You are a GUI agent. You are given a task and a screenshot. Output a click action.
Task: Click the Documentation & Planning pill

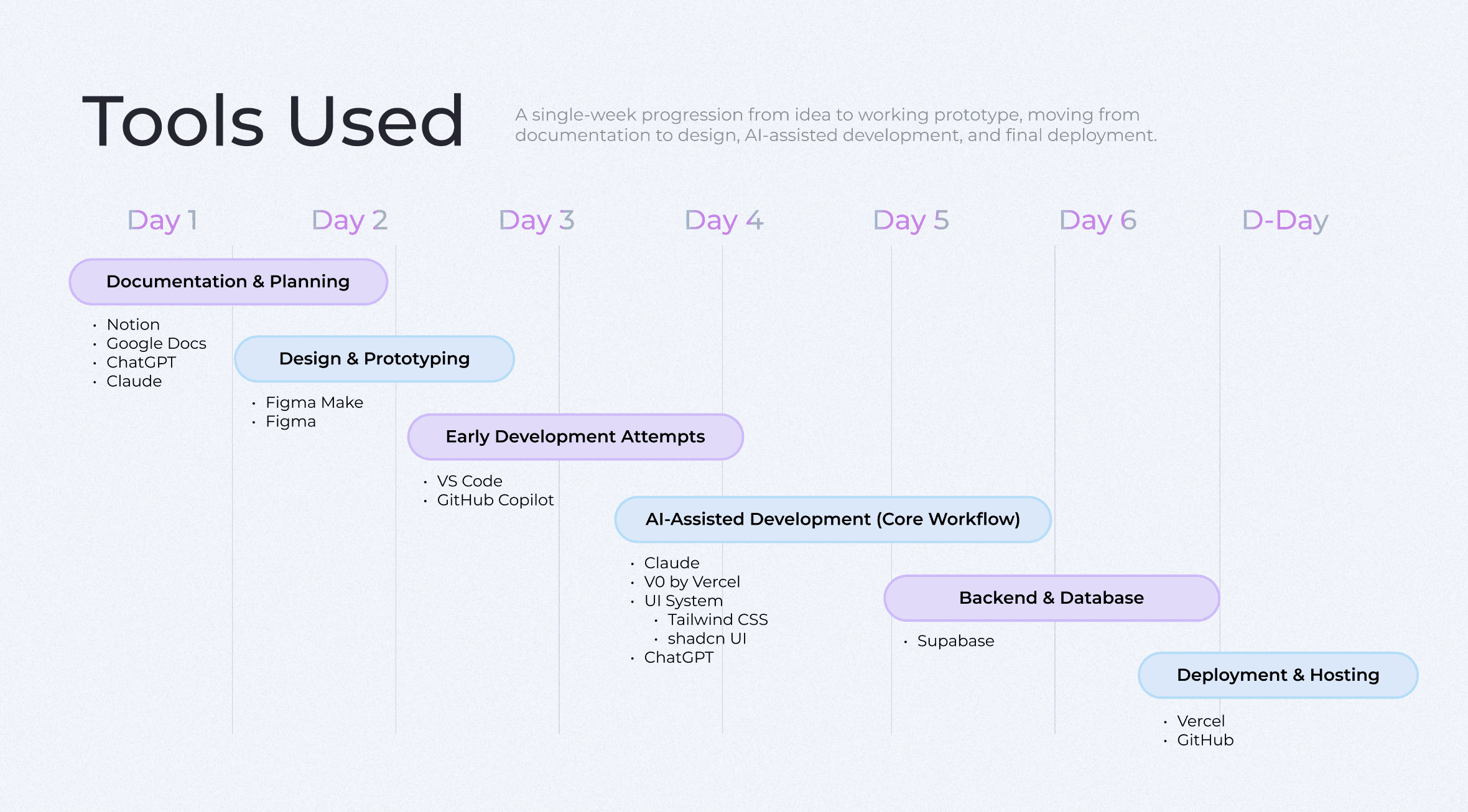click(228, 282)
